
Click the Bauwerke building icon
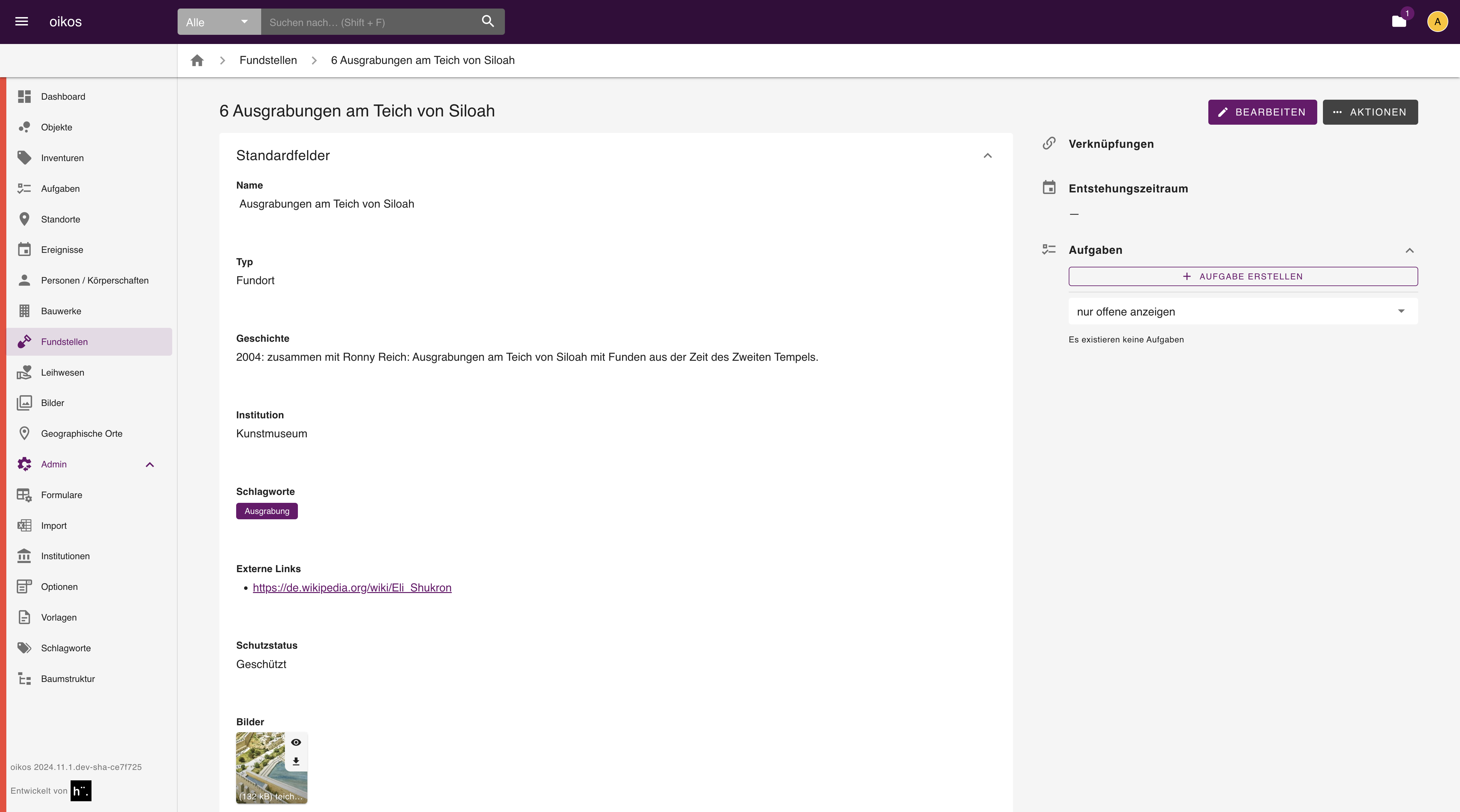coord(24,310)
